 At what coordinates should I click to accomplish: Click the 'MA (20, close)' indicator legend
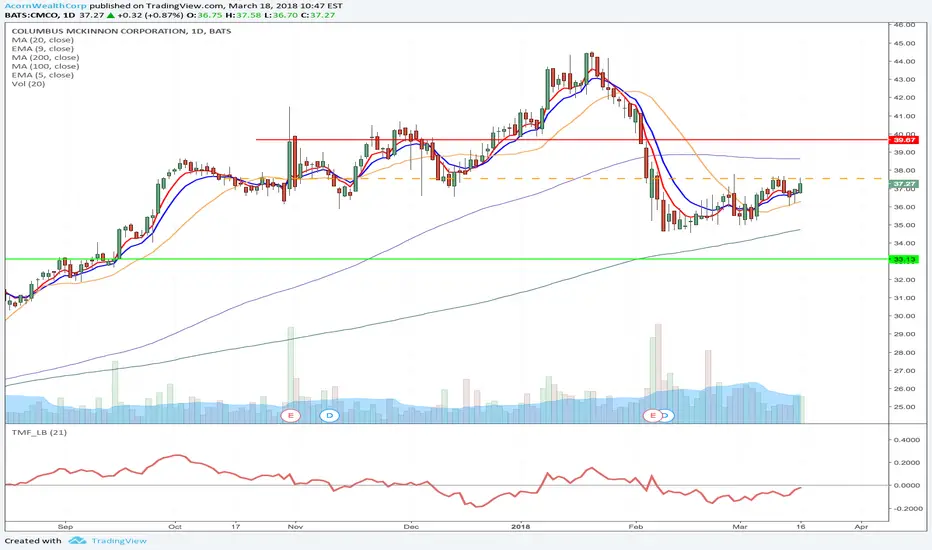coord(42,40)
